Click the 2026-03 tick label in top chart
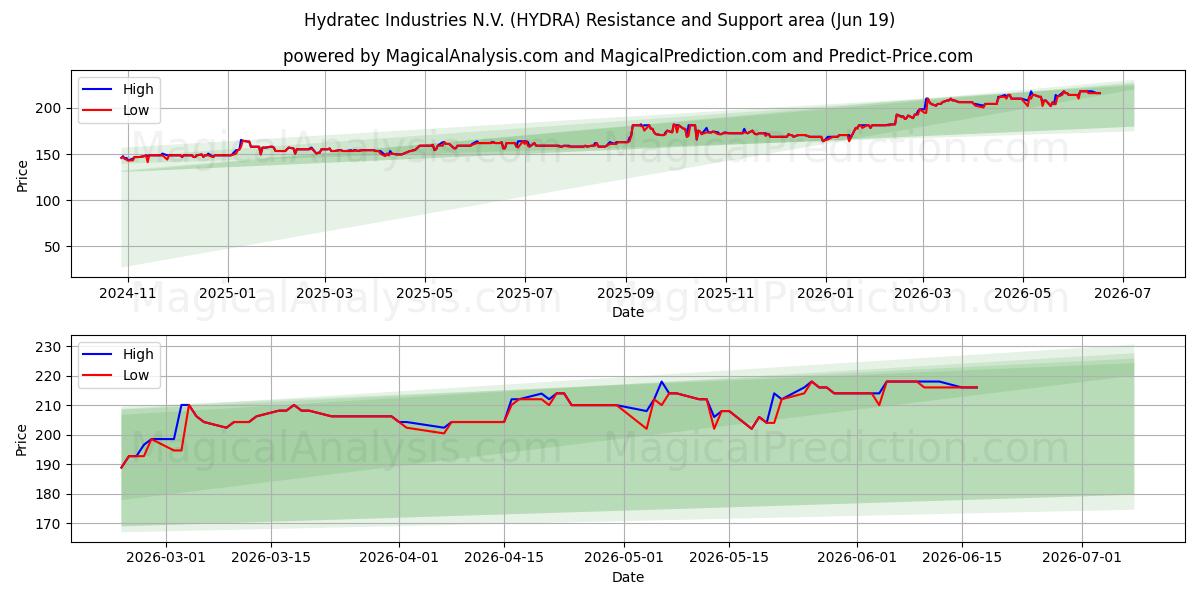 click(922, 293)
